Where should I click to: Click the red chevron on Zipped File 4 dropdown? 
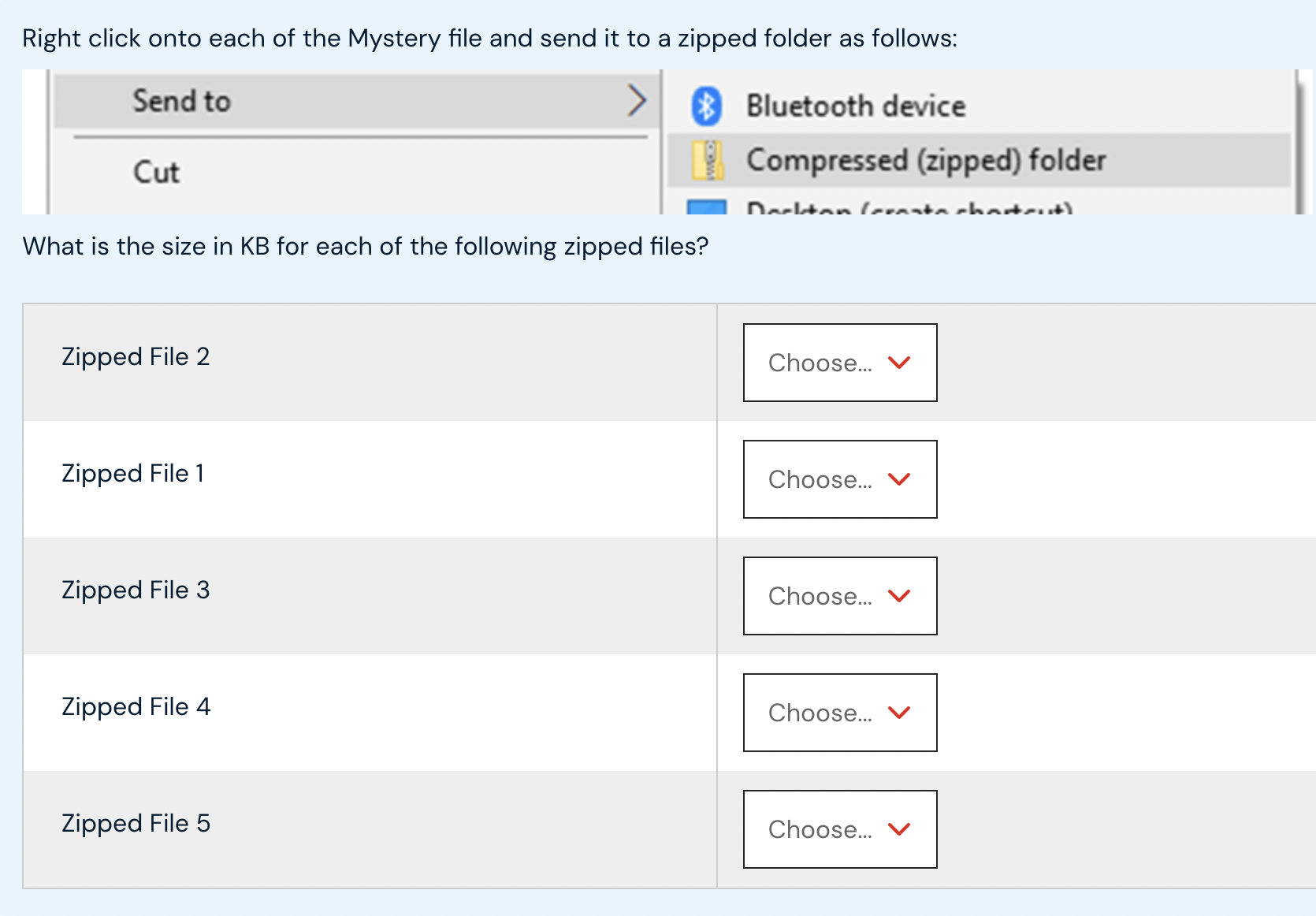tap(900, 713)
